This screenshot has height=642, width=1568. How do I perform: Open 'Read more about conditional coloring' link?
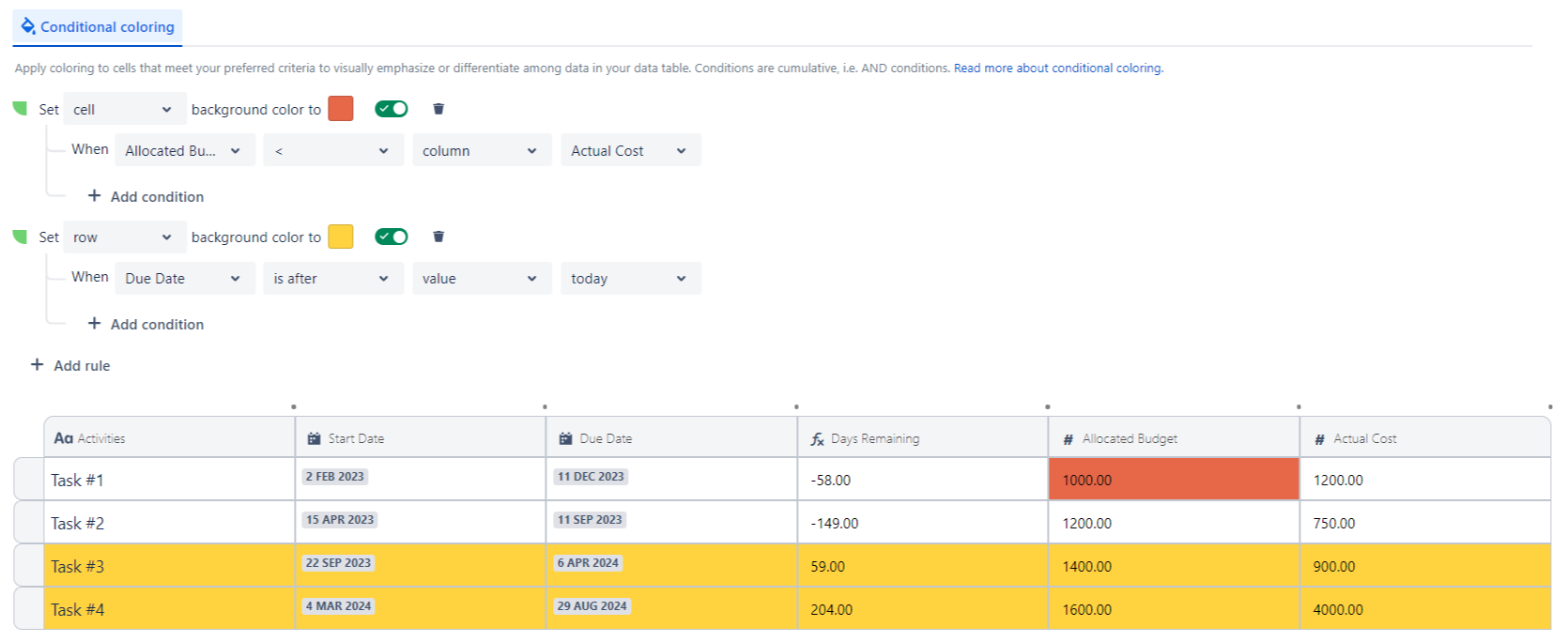click(1058, 69)
